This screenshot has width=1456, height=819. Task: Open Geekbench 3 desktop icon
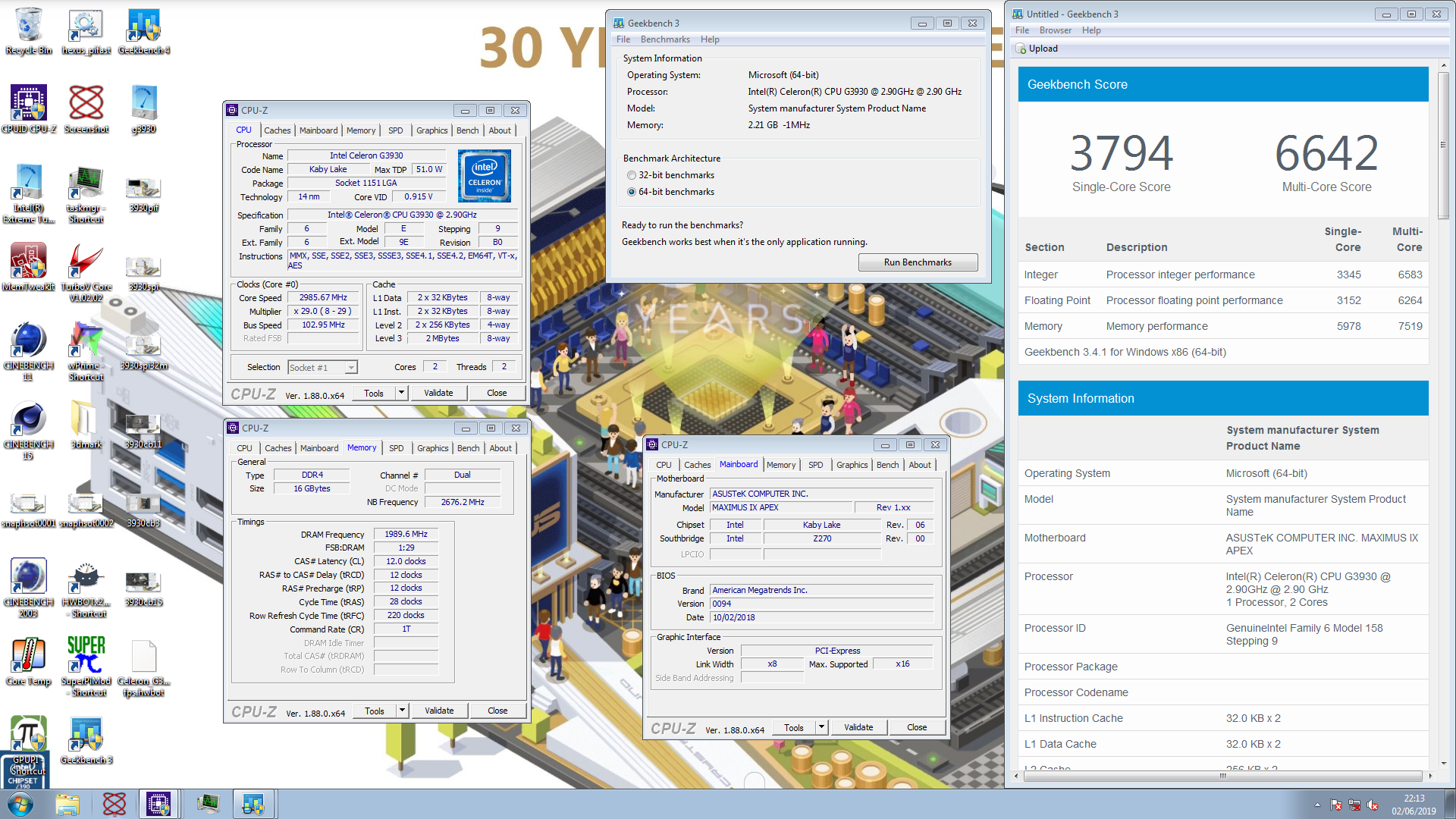pyautogui.click(x=86, y=740)
